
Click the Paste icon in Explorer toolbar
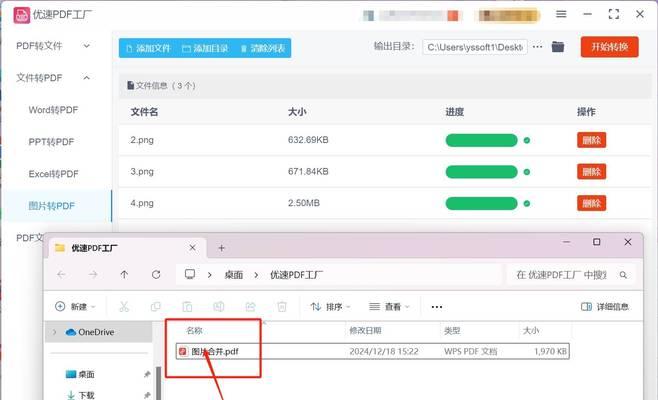187,307
